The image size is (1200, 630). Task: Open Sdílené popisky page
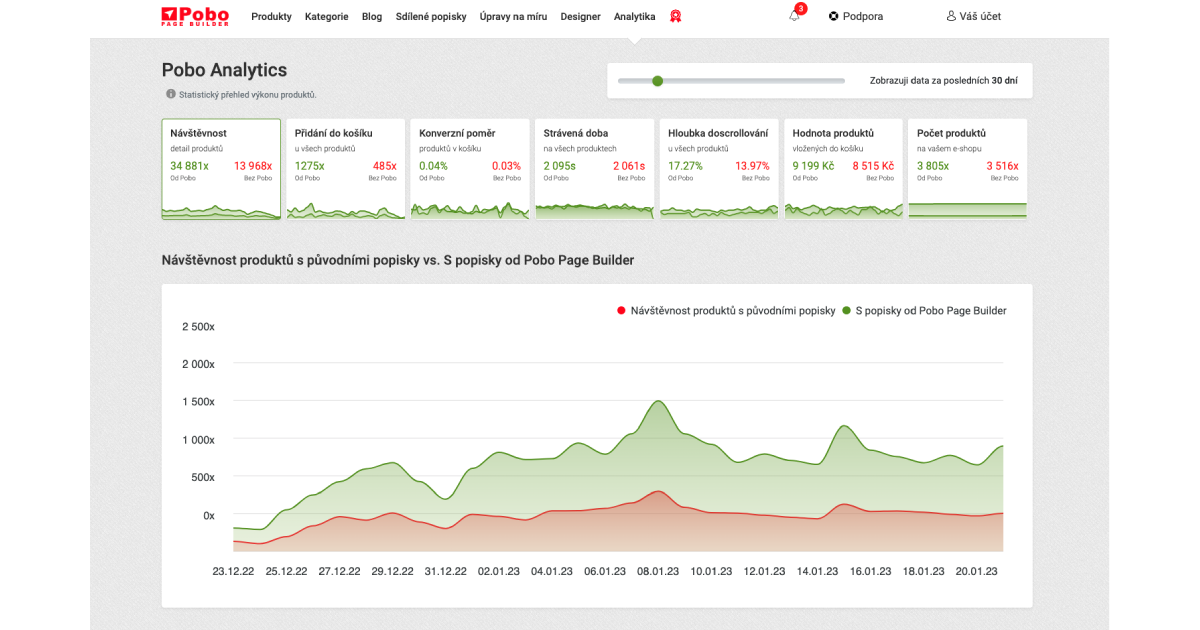tap(431, 17)
